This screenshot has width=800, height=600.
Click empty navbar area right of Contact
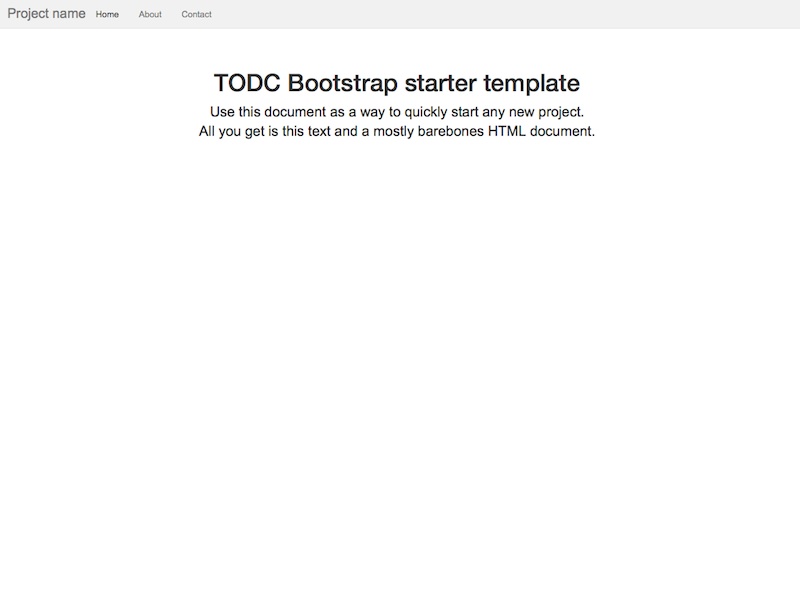[500, 14]
